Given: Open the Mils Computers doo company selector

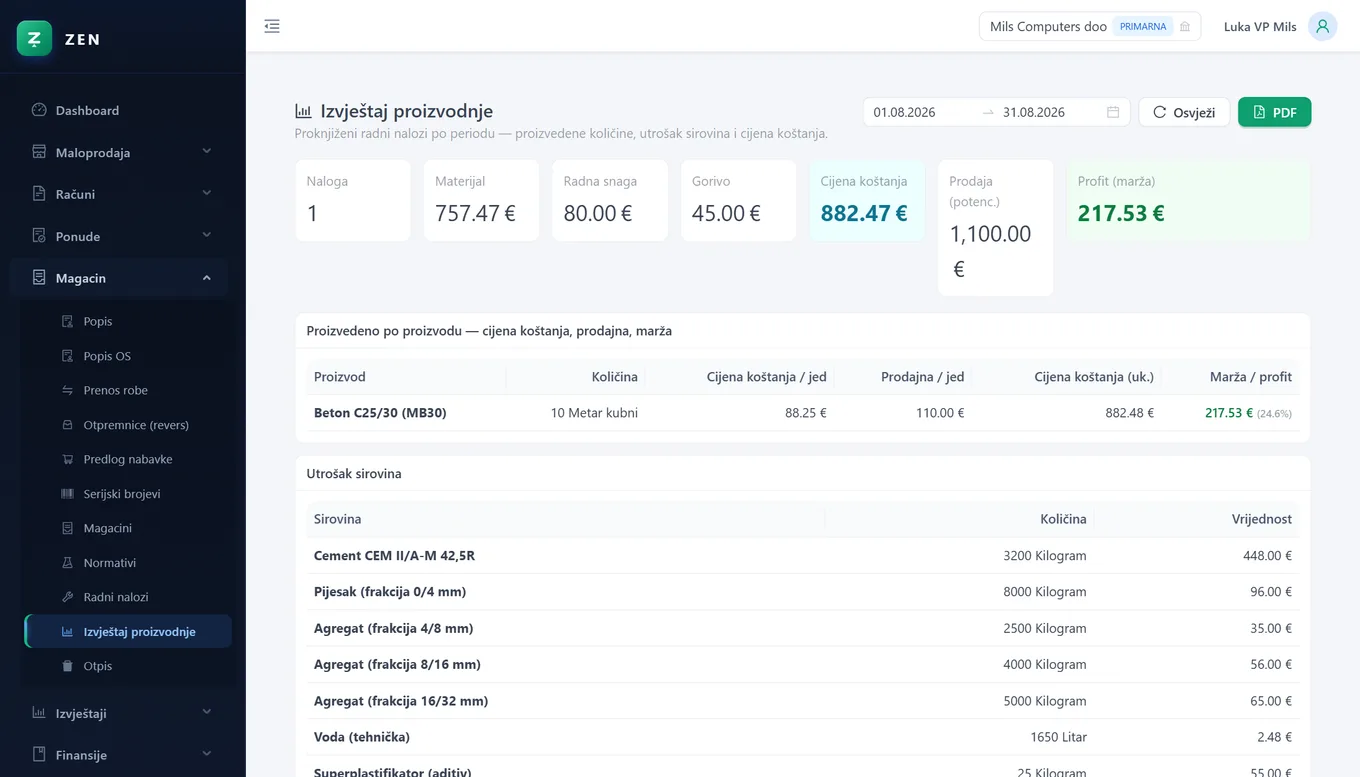Looking at the screenshot, I should 1090,27.
